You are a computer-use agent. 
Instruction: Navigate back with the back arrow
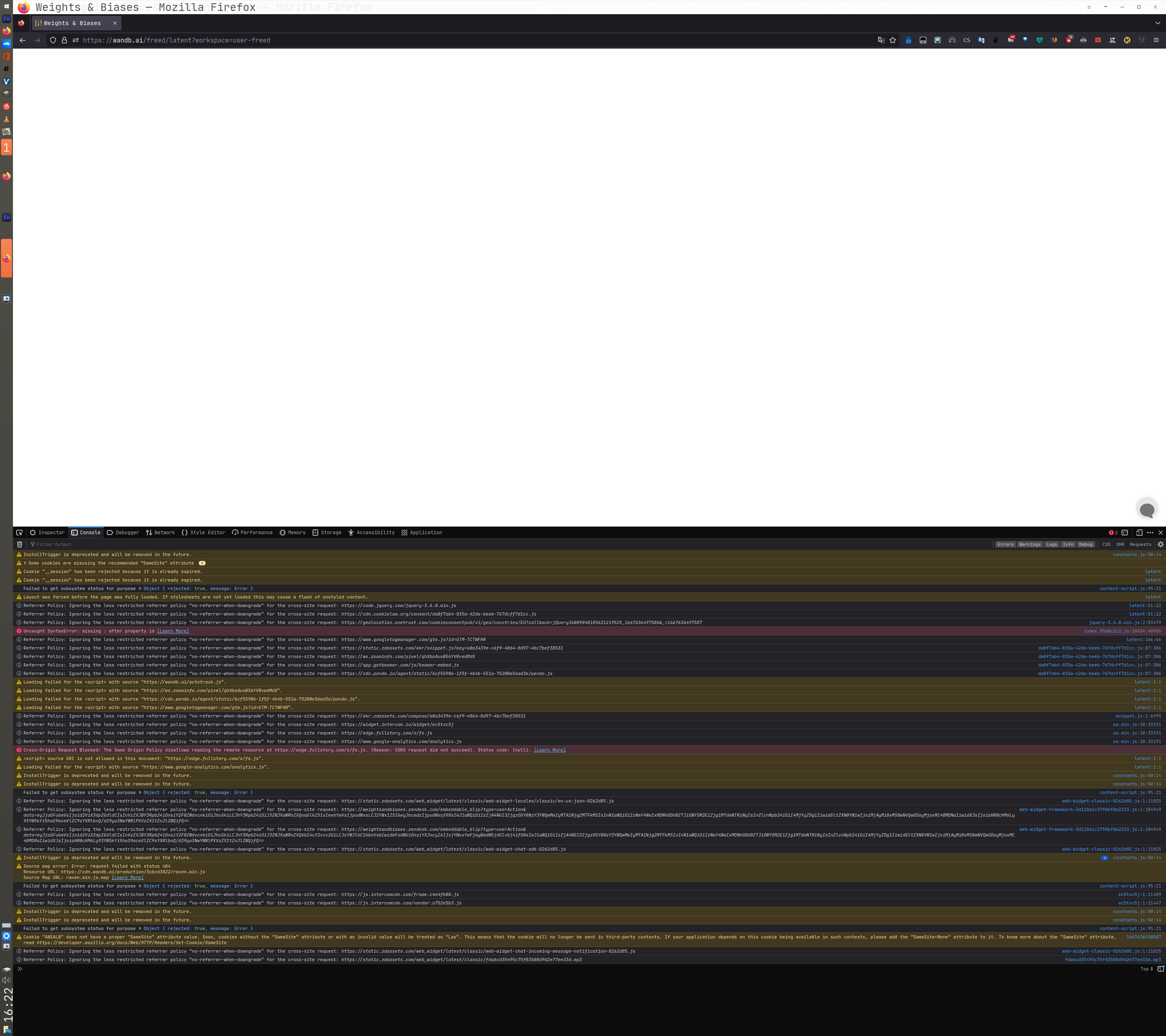(22, 40)
